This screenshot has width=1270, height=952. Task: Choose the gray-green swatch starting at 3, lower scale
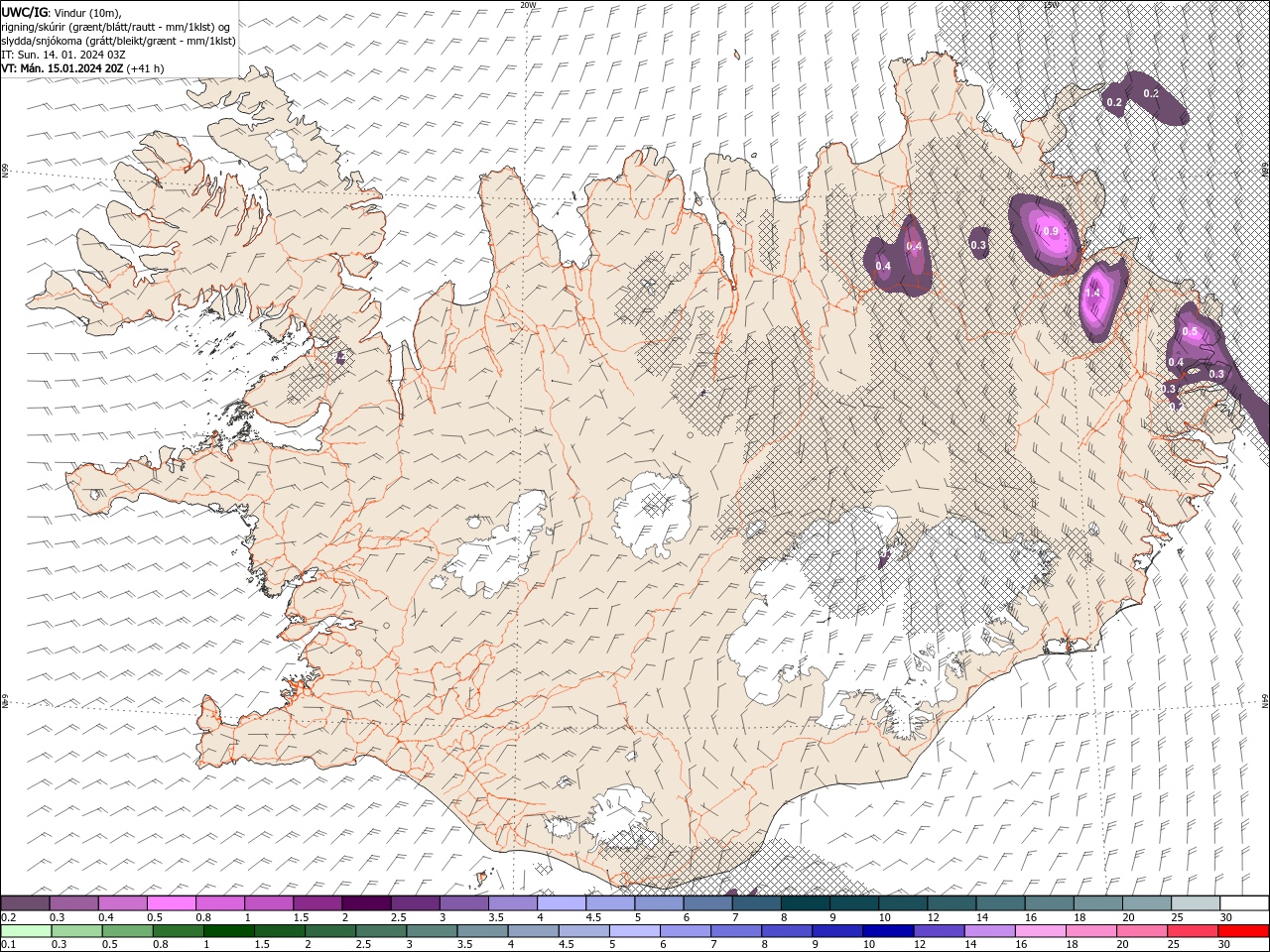[x=432, y=931]
